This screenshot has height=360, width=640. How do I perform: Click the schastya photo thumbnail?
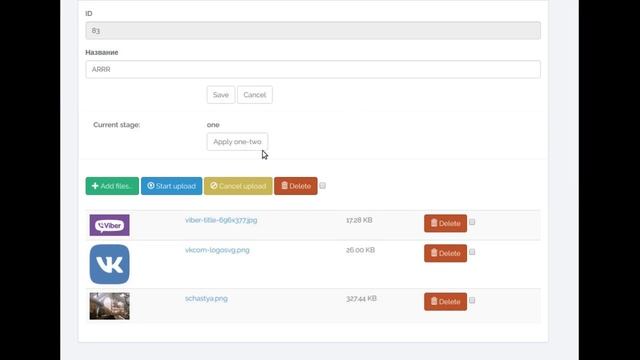(109, 306)
